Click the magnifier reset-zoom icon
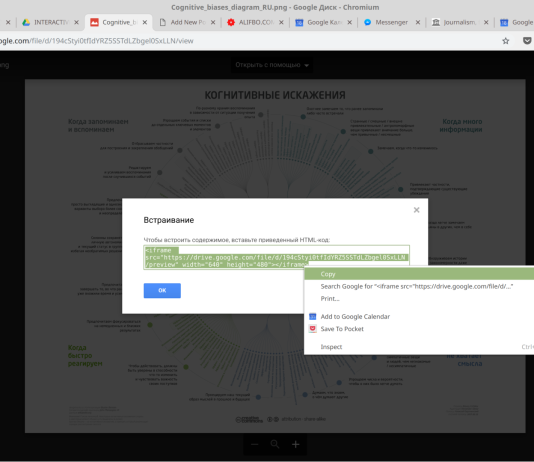Screen dimensions: 534x462 point(275,444)
